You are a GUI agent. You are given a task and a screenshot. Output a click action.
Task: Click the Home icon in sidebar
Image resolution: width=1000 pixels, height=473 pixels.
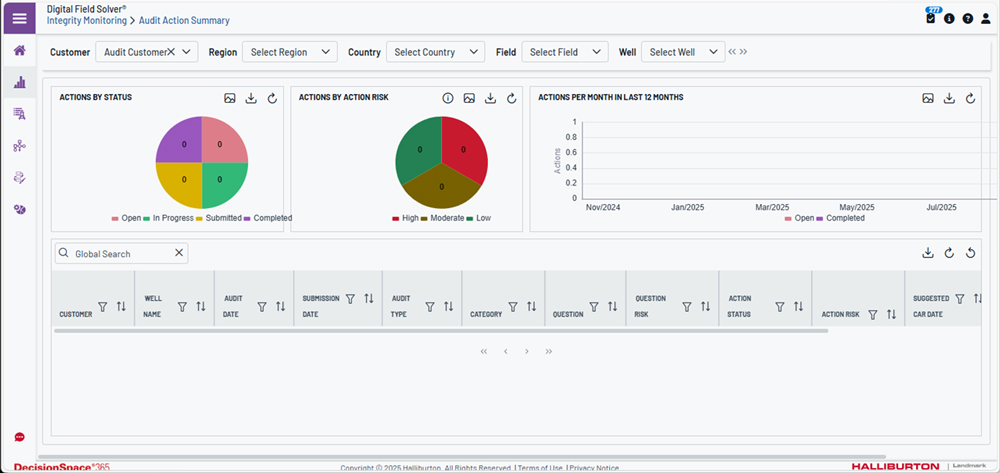(19, 50)
